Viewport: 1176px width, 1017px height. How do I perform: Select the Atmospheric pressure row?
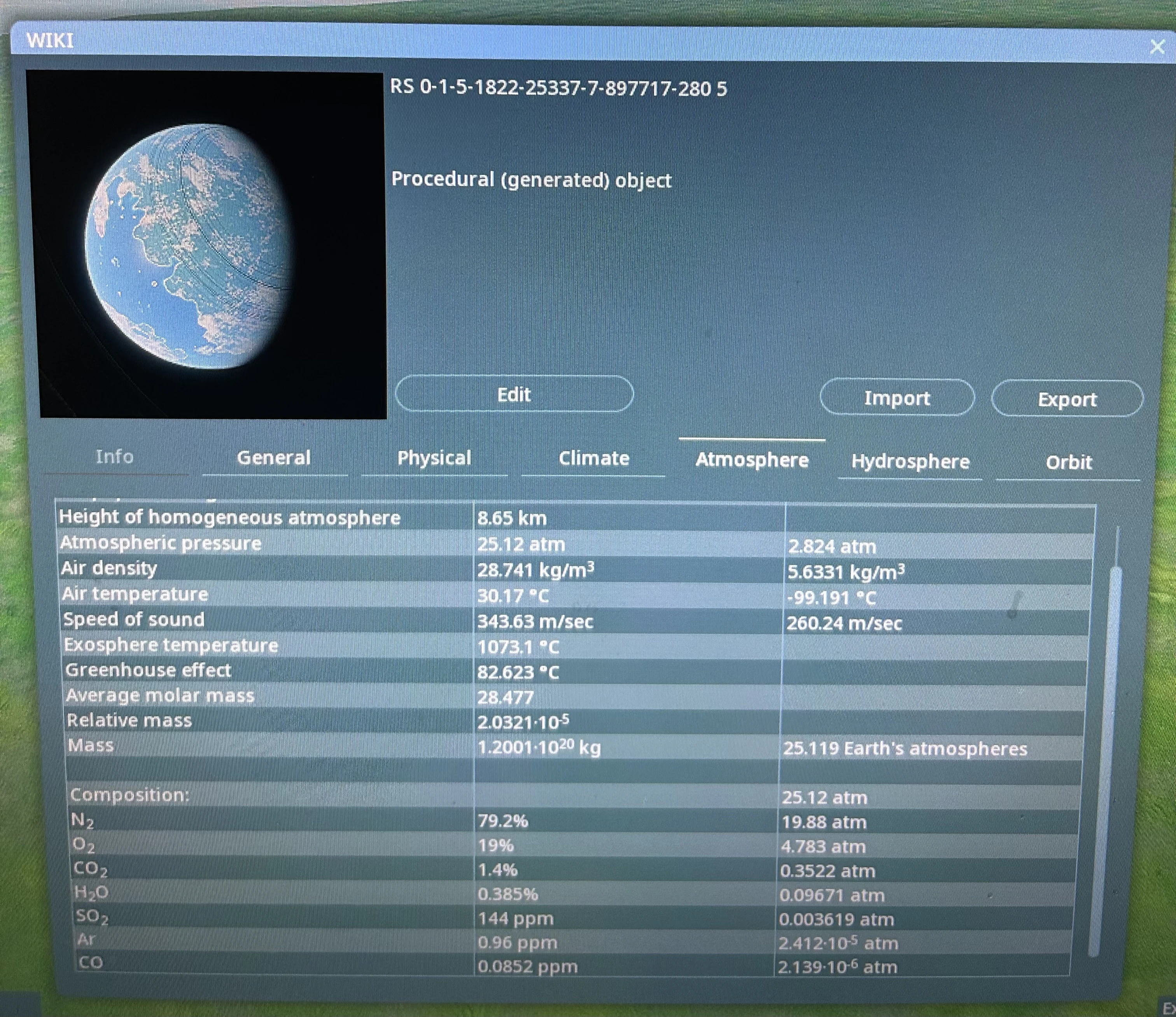(x=162, y=543)
